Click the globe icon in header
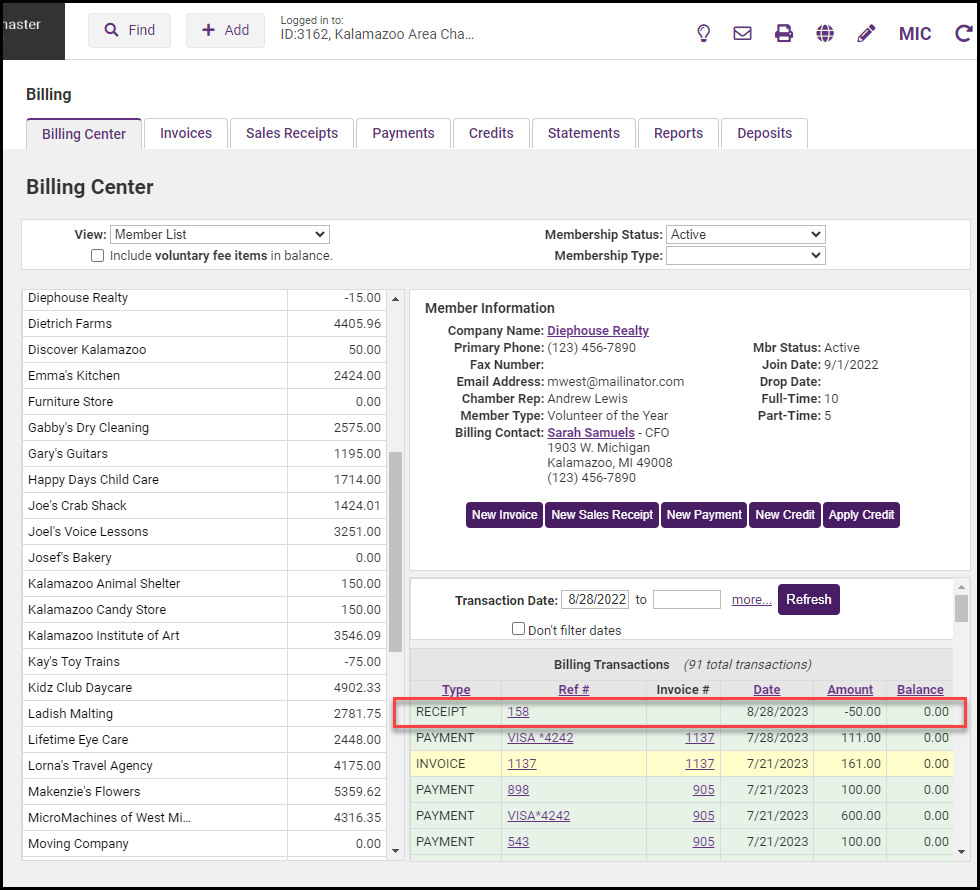Screen dimensions: 980x890 [x=825, y=33]
